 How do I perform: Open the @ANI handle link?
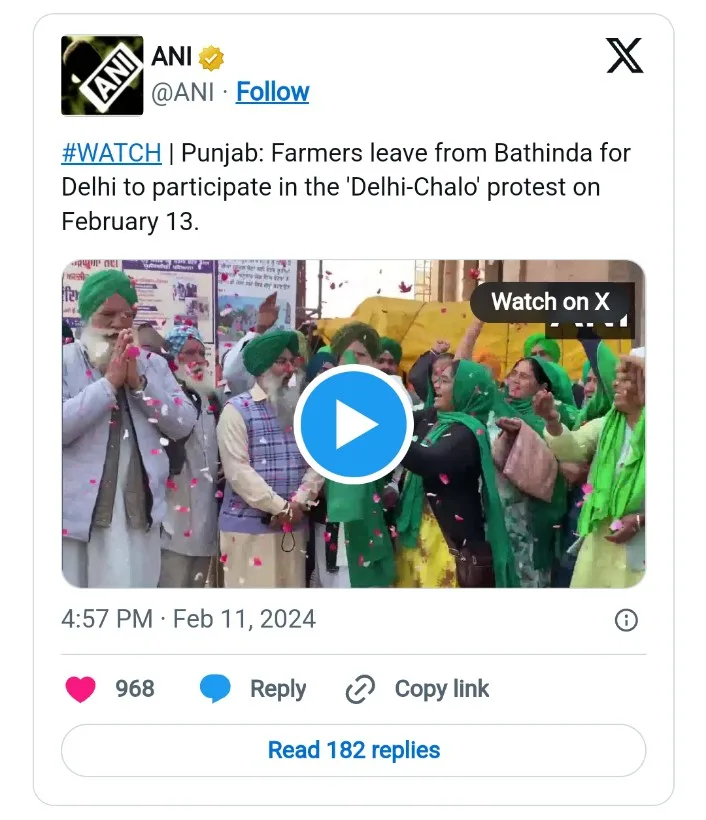[x=181, y=93]
